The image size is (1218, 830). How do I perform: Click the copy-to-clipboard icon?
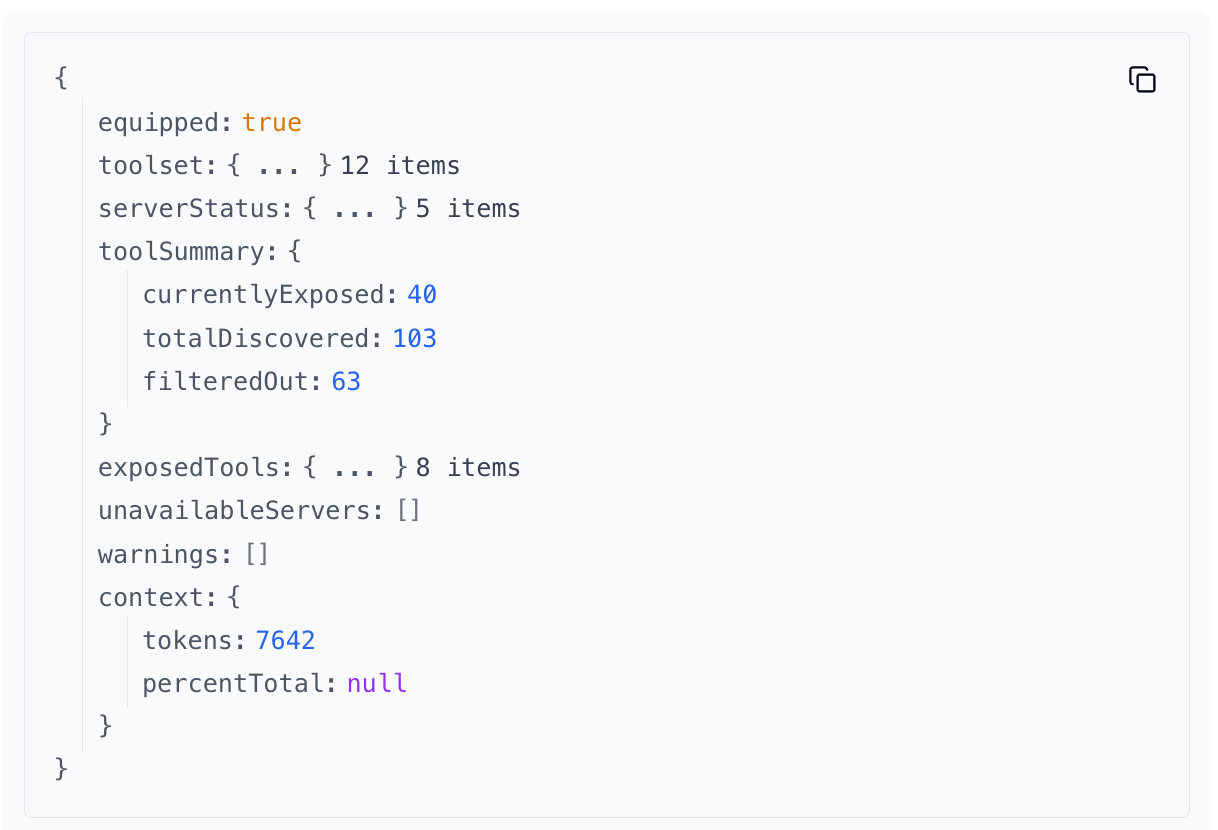pos(1142,79)
